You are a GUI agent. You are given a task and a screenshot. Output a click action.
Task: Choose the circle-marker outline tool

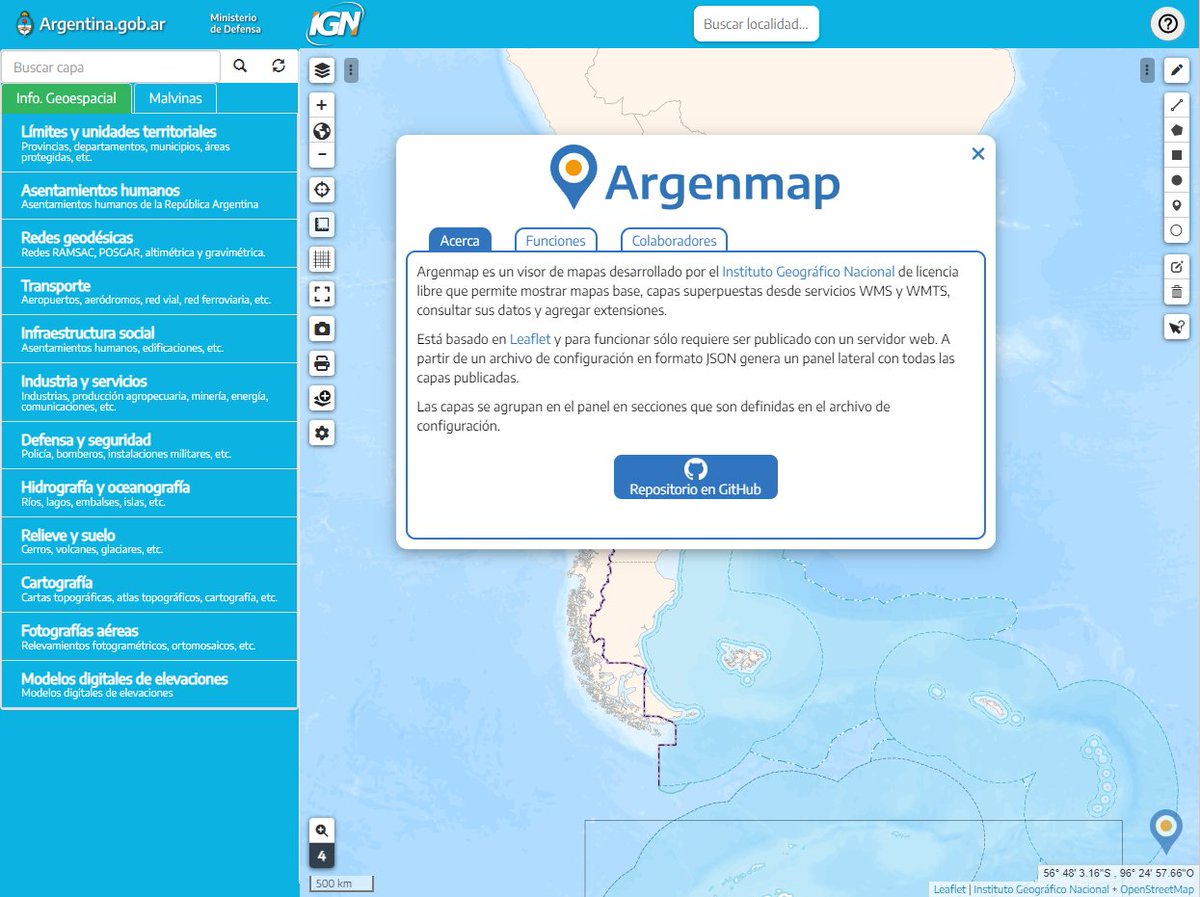(1177, 230)
